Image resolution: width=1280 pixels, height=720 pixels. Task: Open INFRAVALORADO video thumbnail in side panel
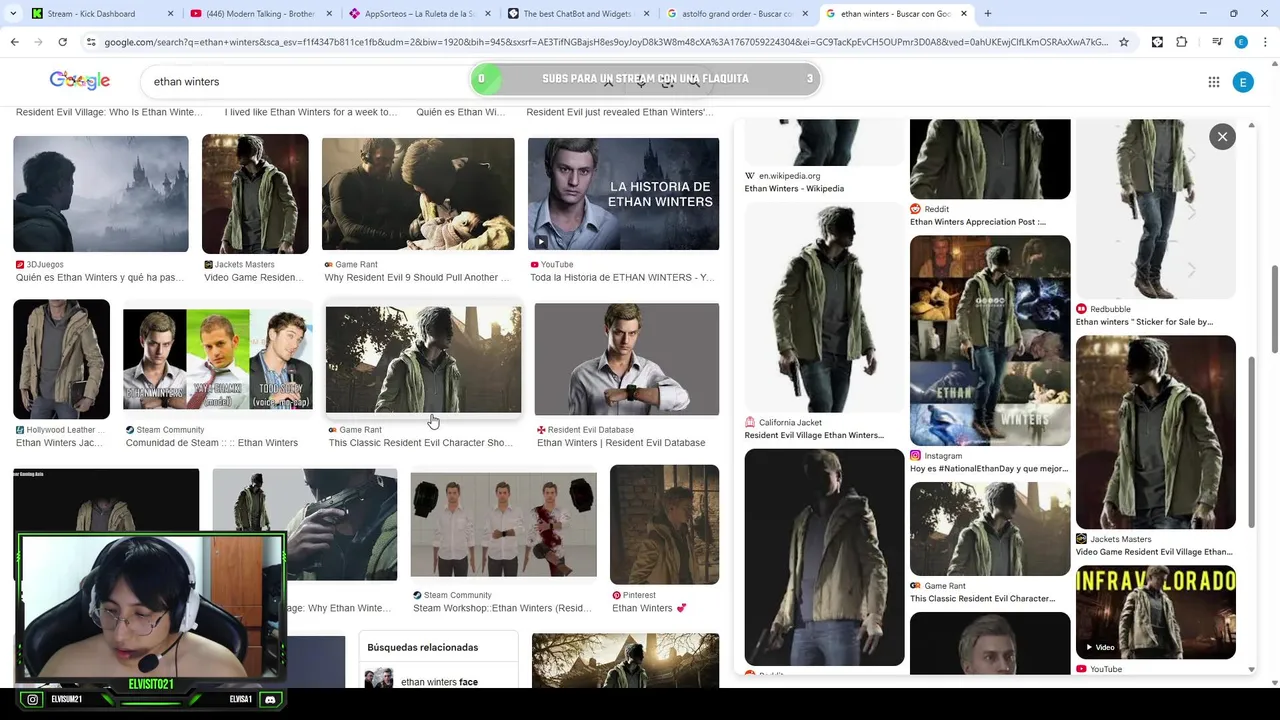tap(1156, 612)
